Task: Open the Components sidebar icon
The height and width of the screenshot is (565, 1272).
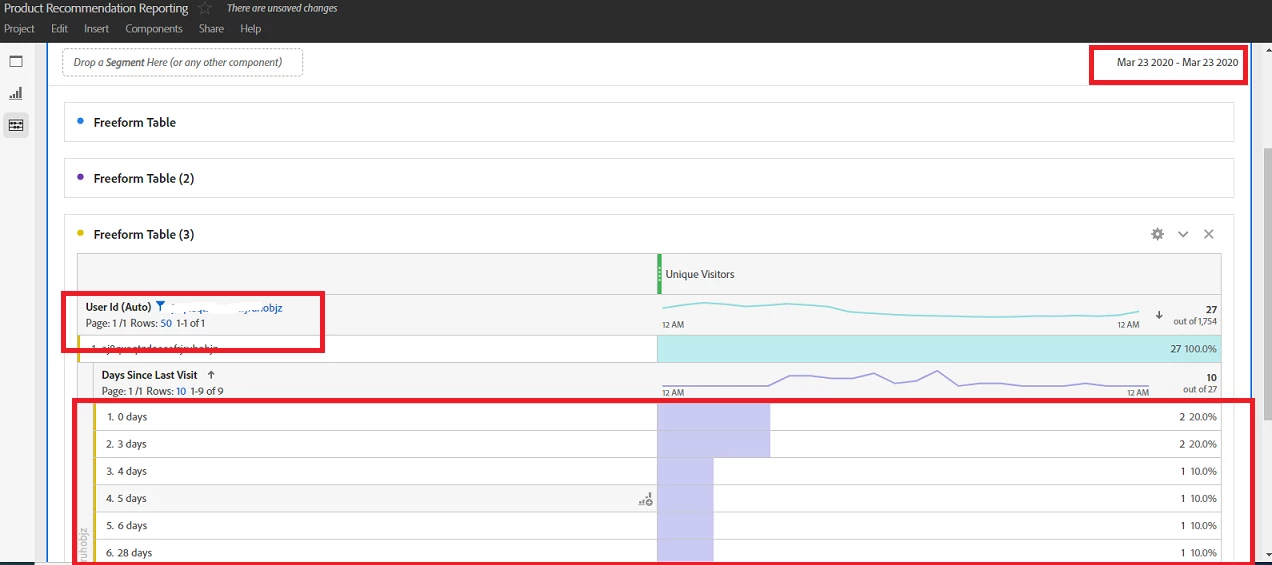Action: coord(16,125)
